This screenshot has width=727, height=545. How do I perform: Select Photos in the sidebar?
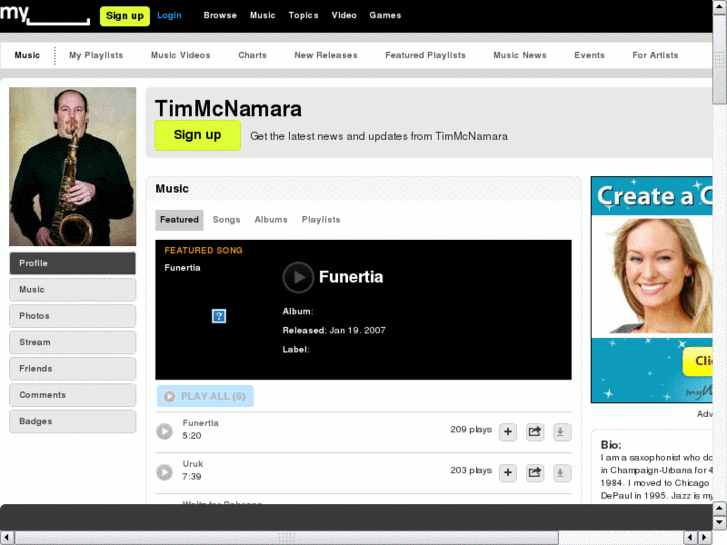coord(72,316)
